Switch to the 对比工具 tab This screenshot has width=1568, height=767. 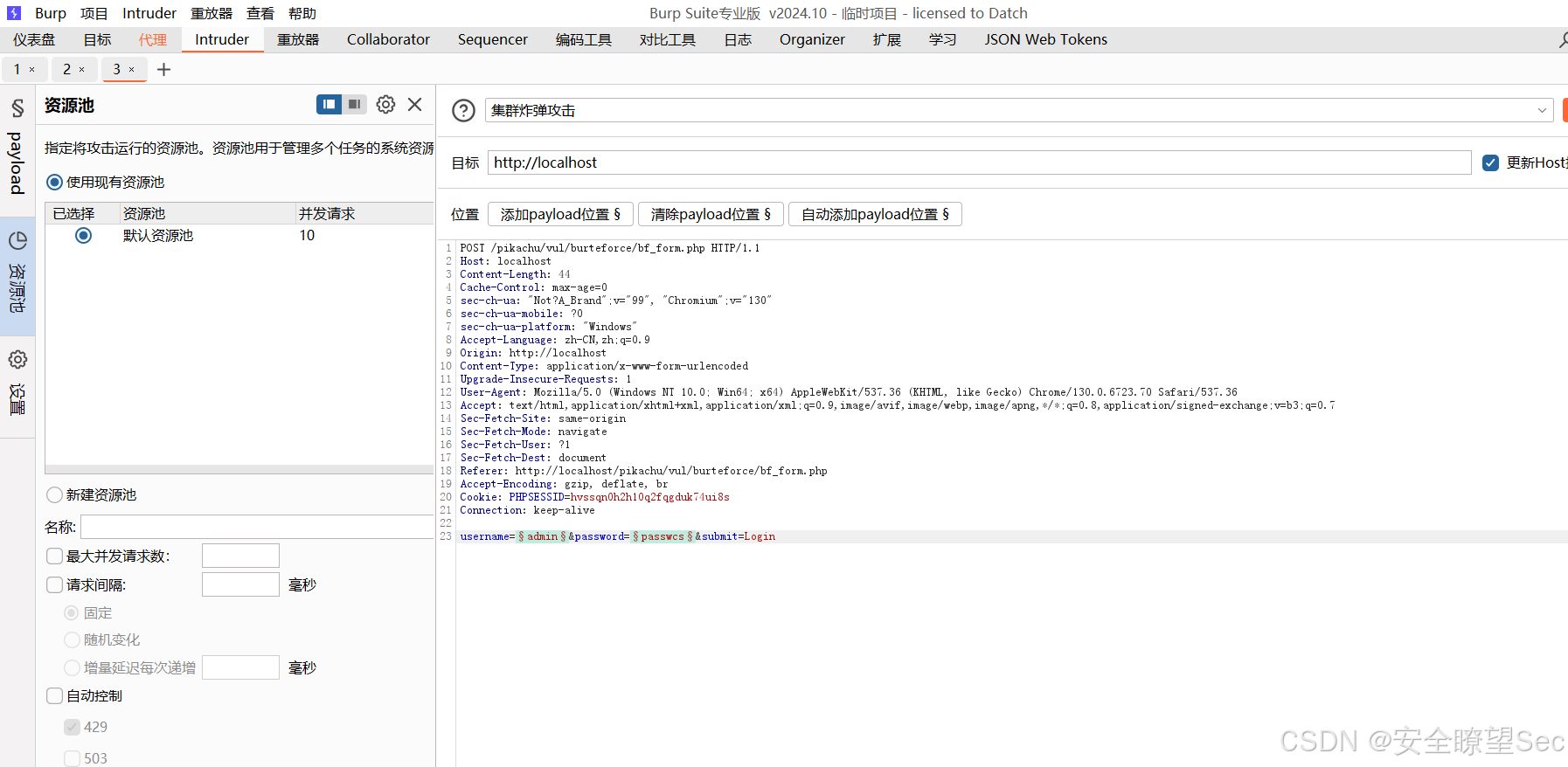(668, 40)
